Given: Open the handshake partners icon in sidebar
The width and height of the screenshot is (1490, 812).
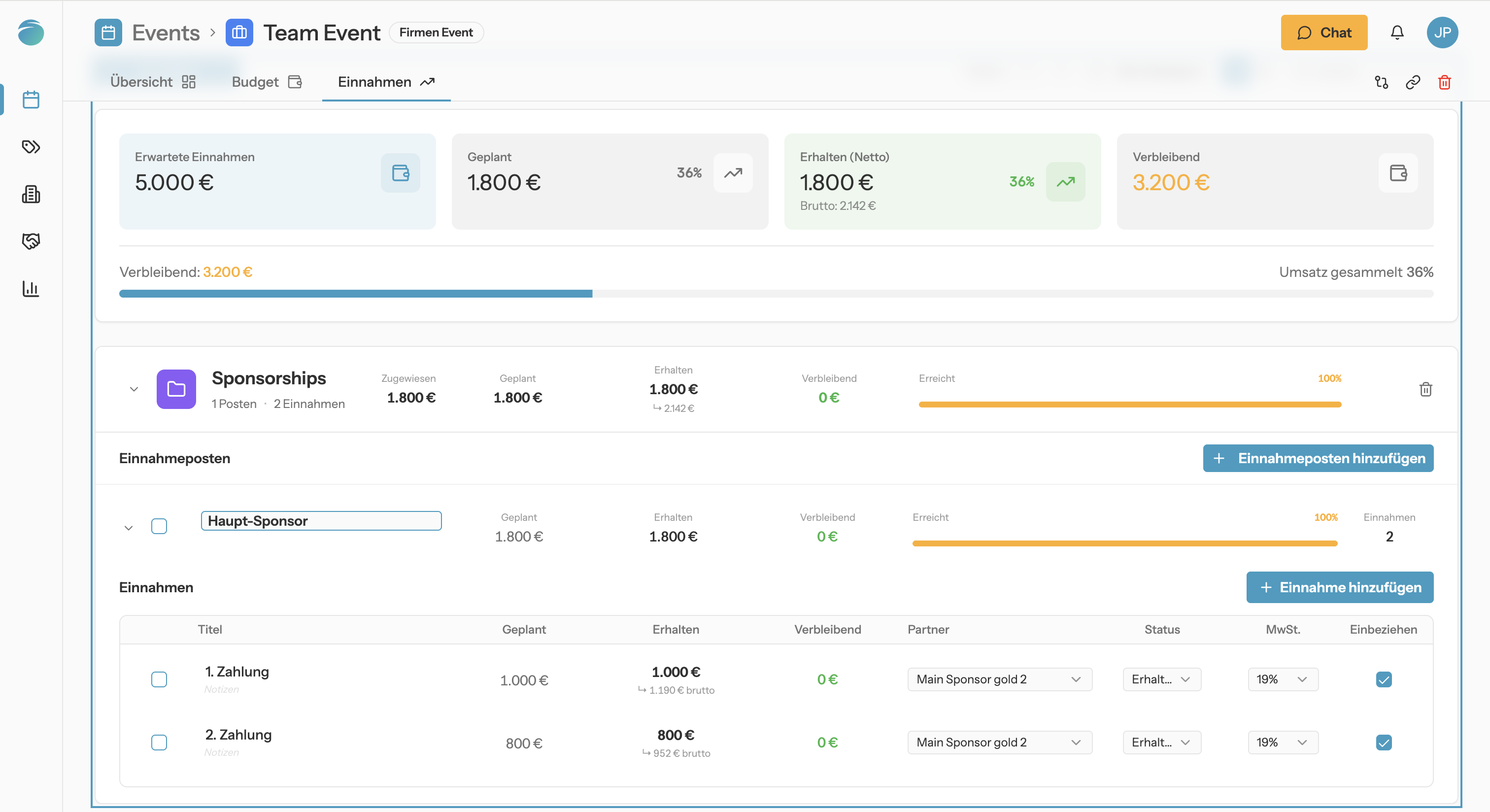Looking at the screenshot, I should (x=31, y=241).
